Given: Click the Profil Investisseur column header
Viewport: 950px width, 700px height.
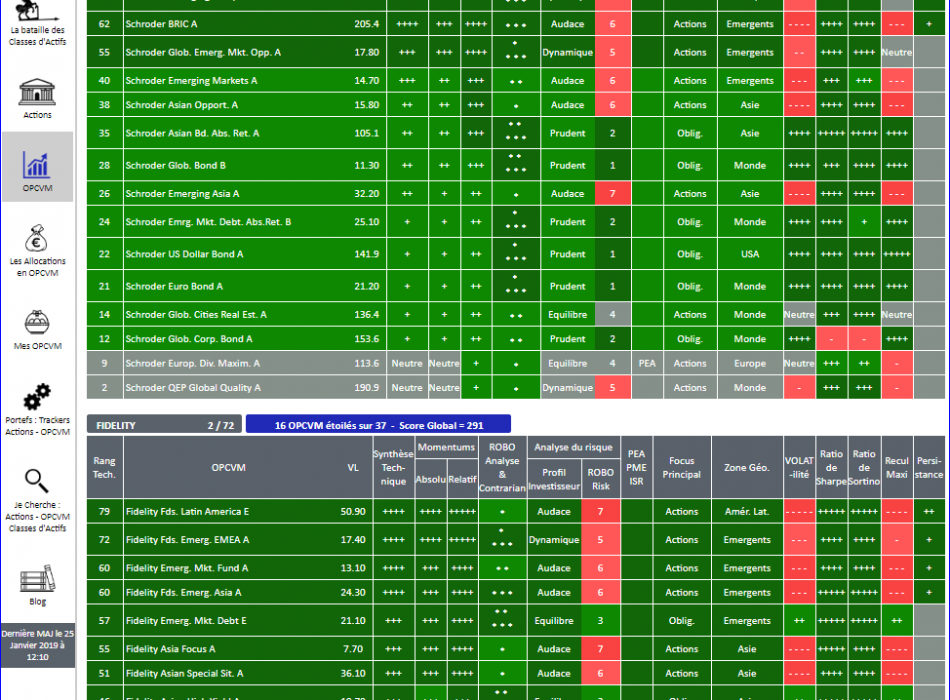Looking at the screenshot, I should pos(554,479).
